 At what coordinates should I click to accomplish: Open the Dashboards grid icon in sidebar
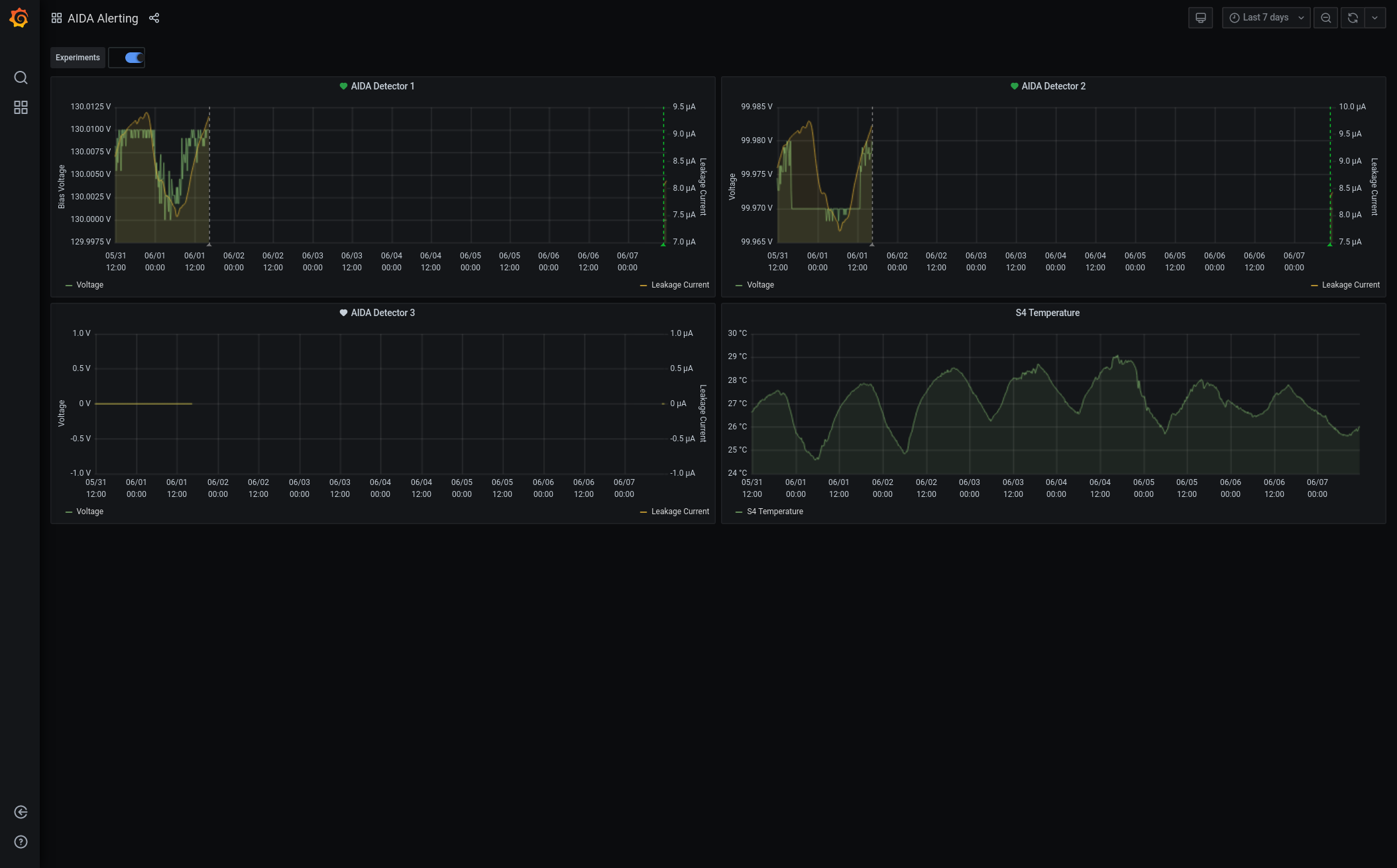click(21, 107)
